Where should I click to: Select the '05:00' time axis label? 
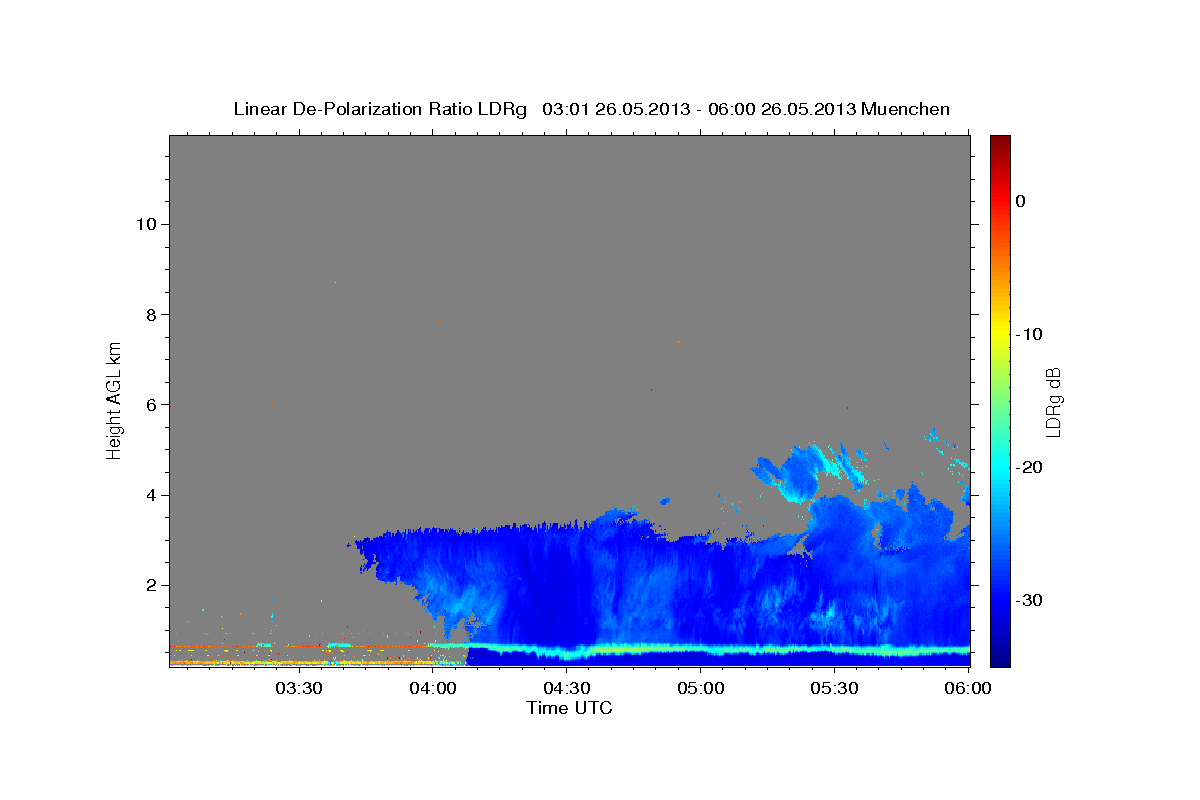coord(701,689)
